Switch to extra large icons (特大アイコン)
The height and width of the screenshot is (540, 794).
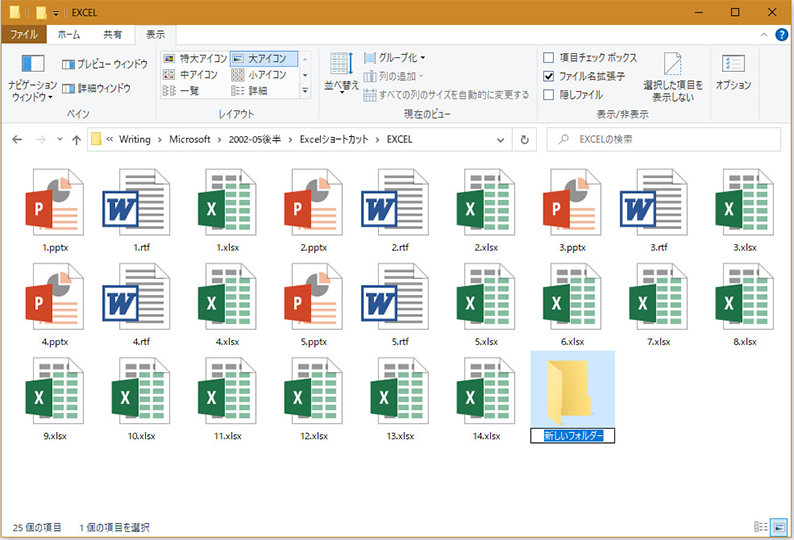[195, 58]
